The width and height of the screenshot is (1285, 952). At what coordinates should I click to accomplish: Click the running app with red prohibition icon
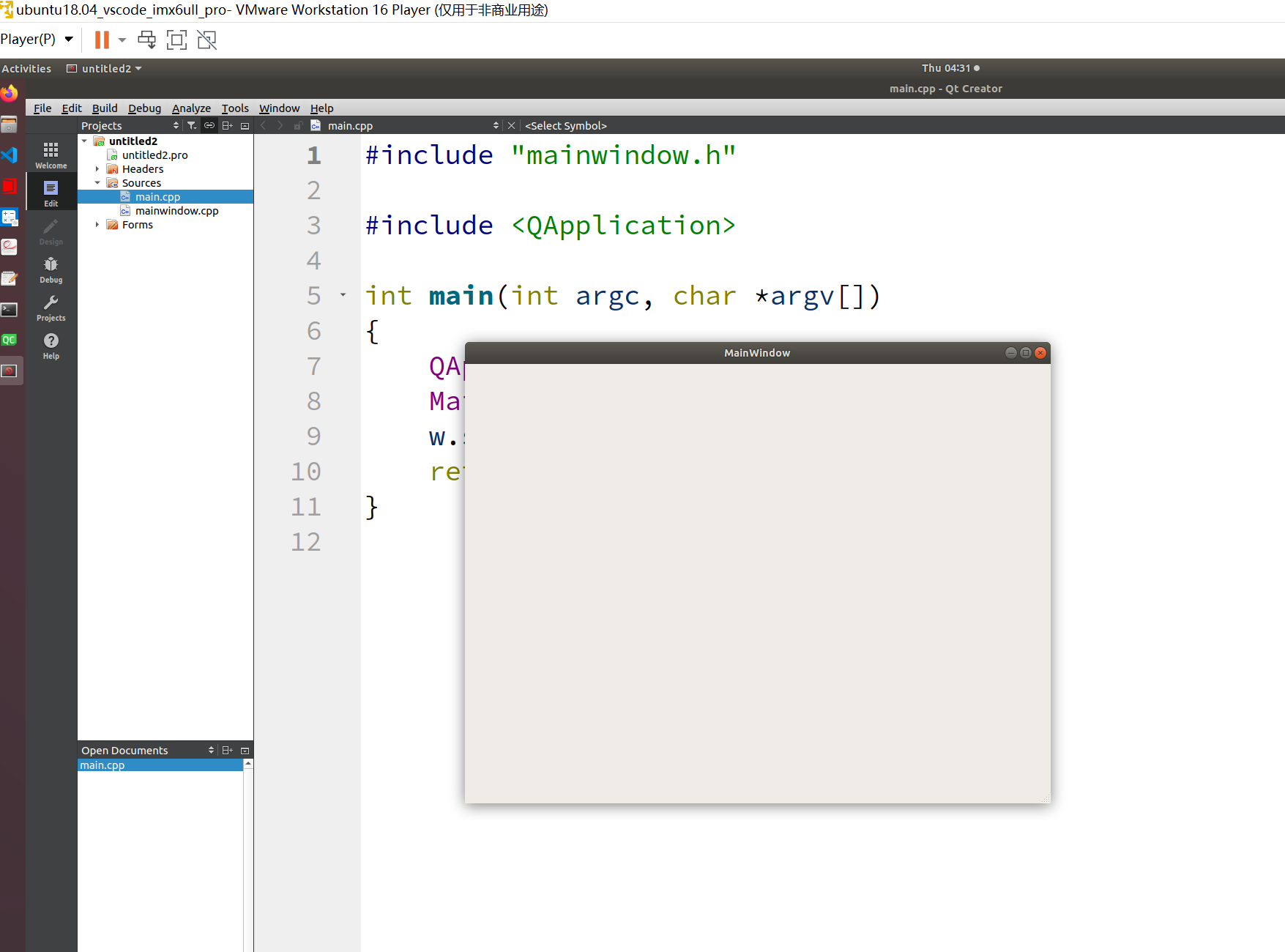10,371
